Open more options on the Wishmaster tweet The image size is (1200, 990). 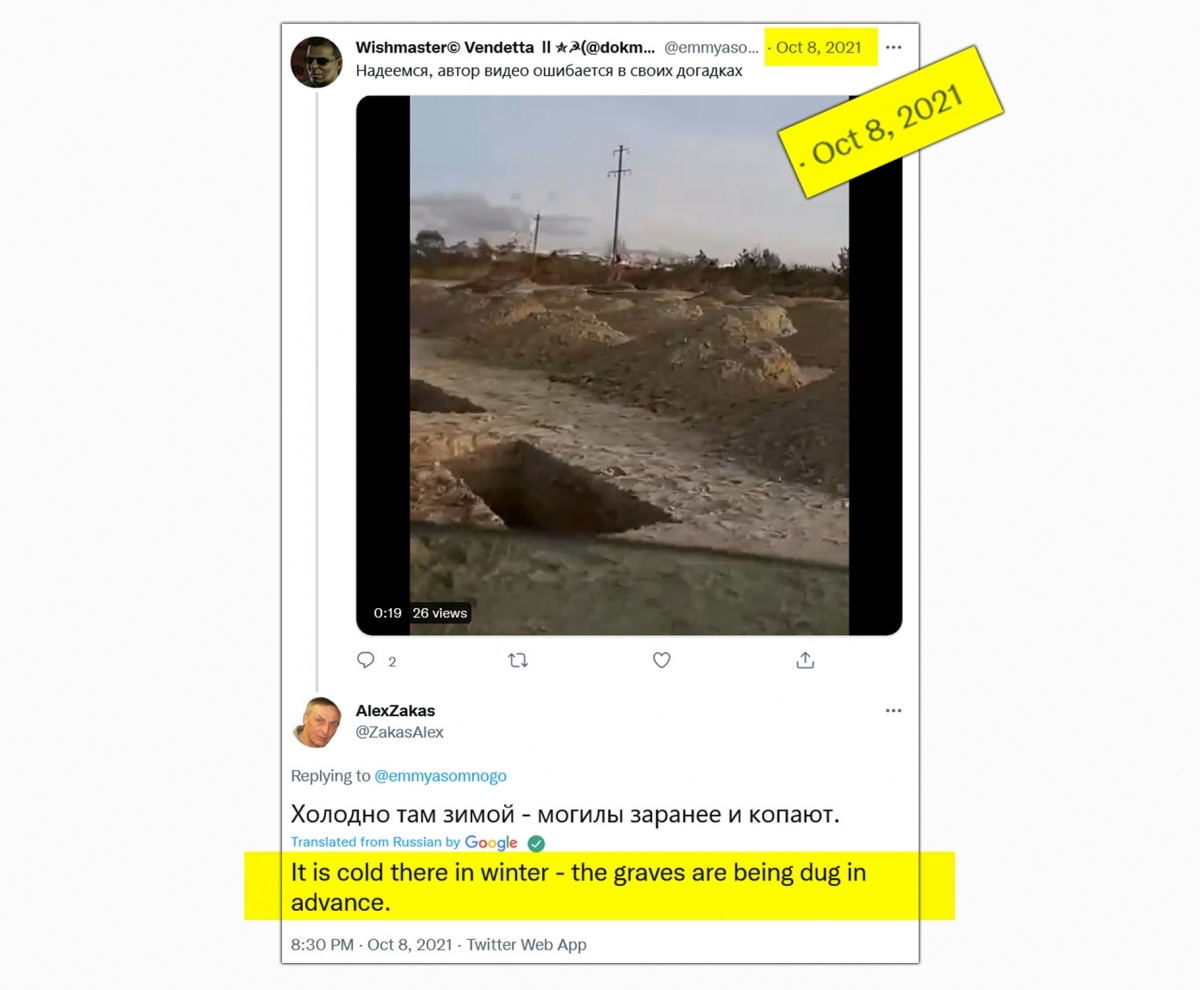coord(893,47)
